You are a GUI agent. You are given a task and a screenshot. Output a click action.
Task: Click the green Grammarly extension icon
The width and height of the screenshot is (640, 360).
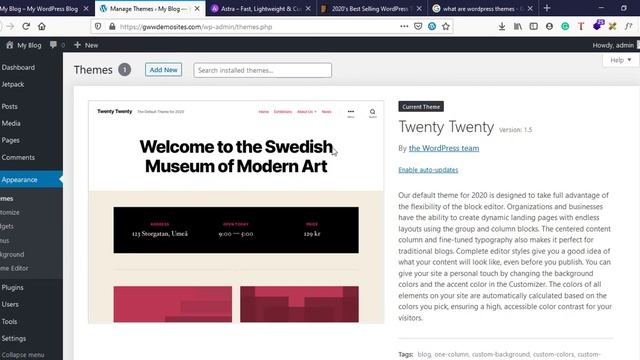[565, 26]
